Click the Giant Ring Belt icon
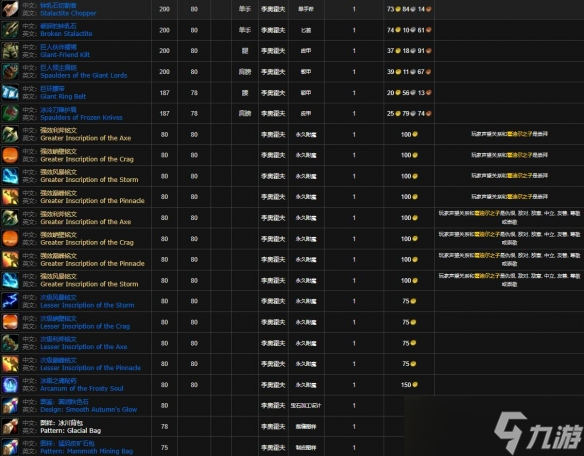The width and height of the screenshot is (584, 456). (x=10, y=93)
